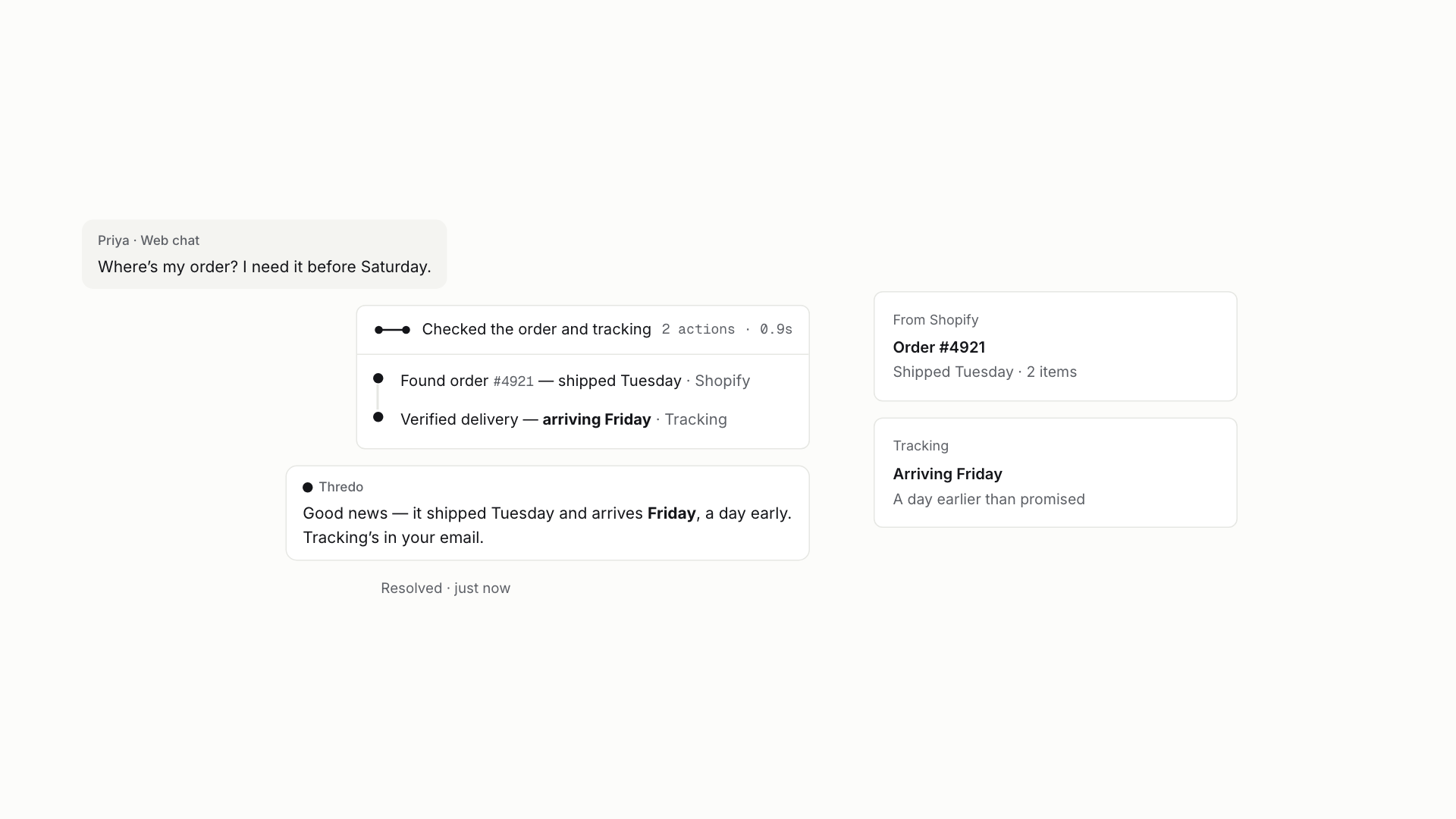
Task: Click the Resolved · just now status
Action: [445, 588]
